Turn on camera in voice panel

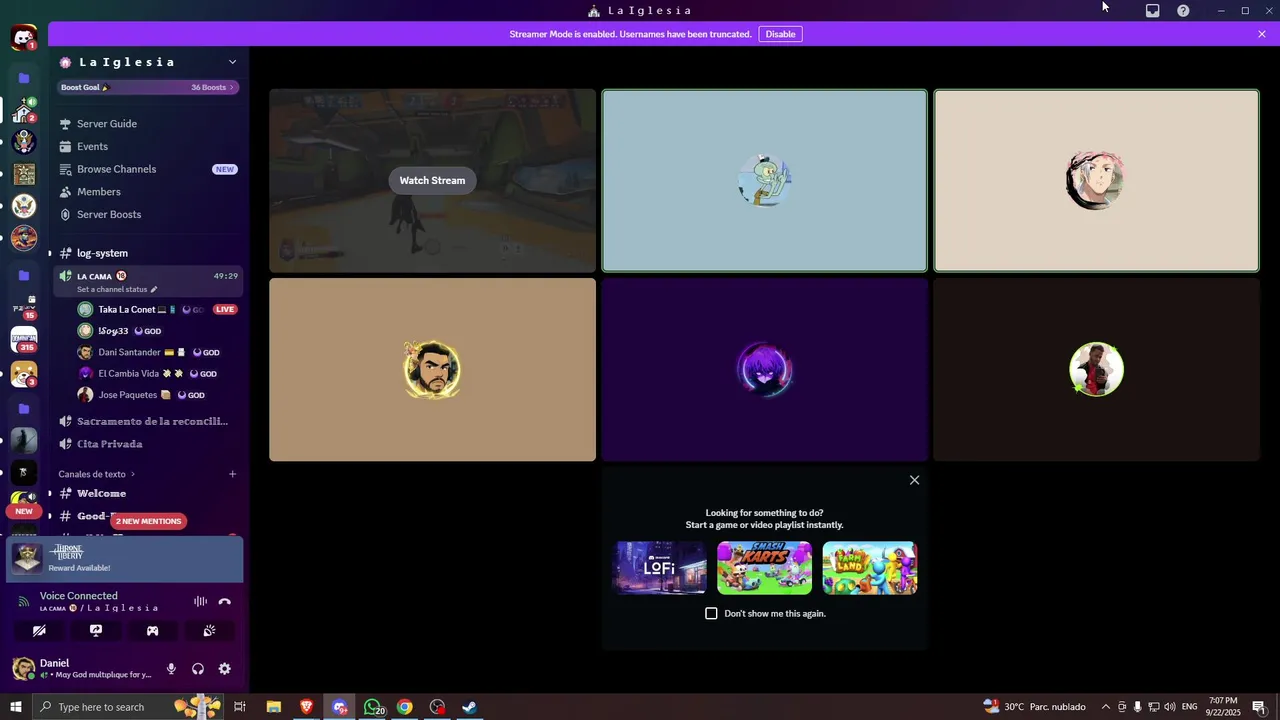(39, 631)
